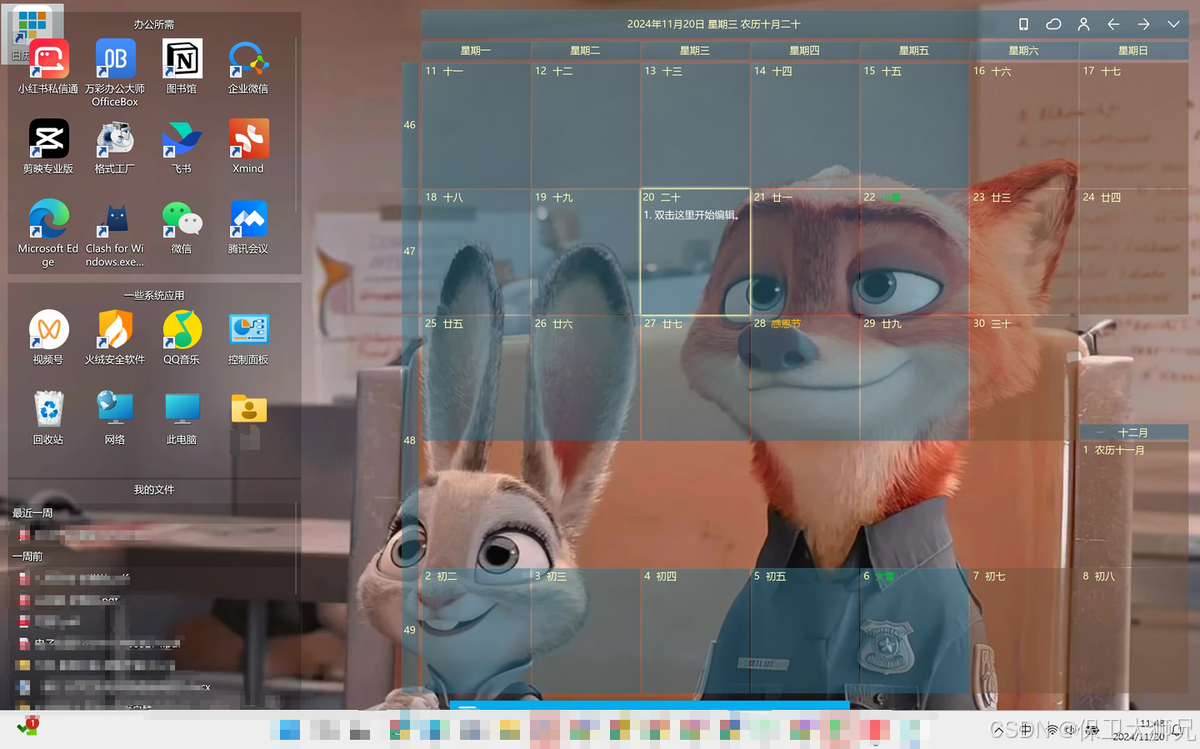The width and height of the screenshot is (1200, 749).
Task: Open the user account icon in calendar header
Action: (x=1084, y=24)
